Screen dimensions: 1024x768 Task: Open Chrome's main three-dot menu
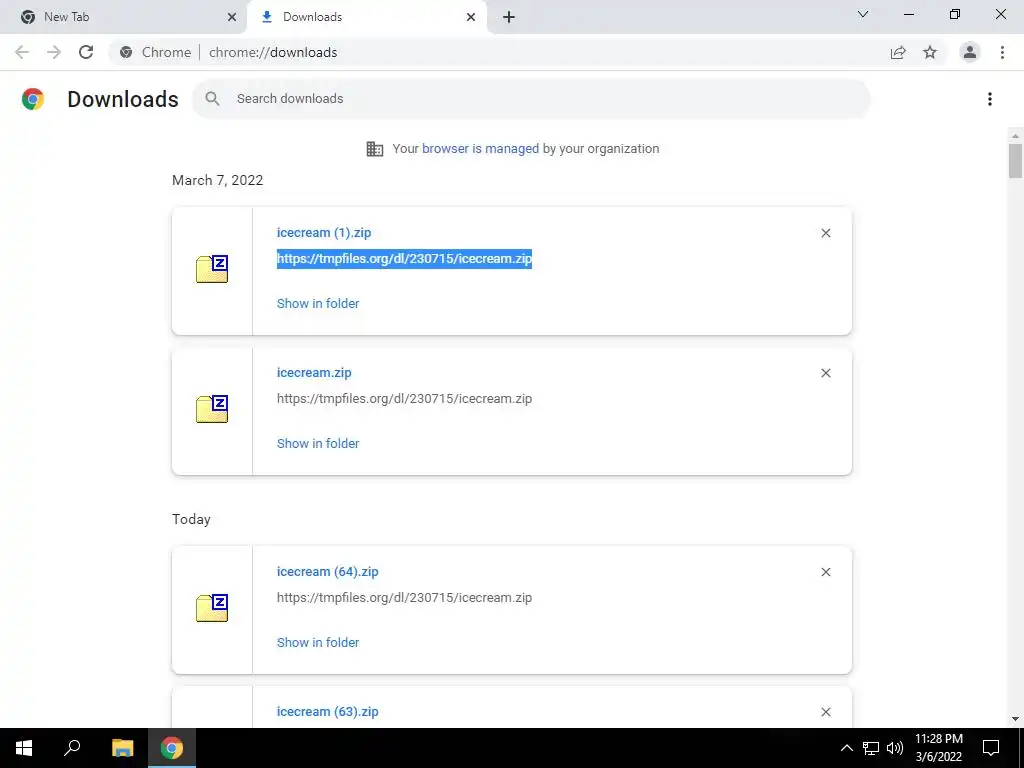tap(1002, 52)
